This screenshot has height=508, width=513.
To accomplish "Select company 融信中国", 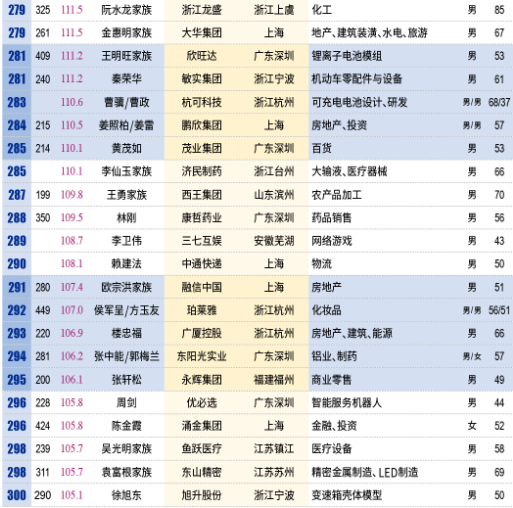I will [202, 287].
